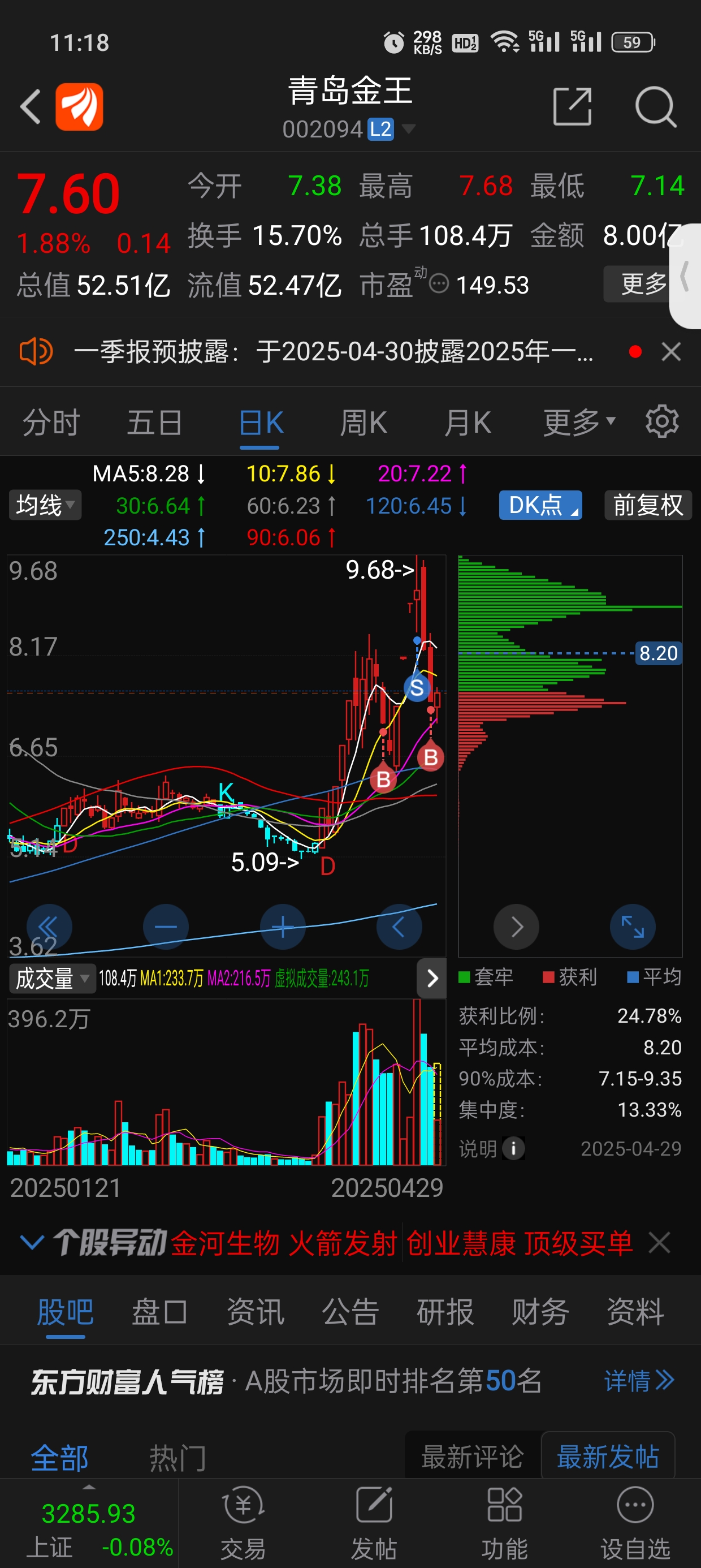The width and height of the screenshot is (701, 1568).
Task: Expand the 更多 chart period dropdown
Action: pyautogui.click(x=580, y=422)
